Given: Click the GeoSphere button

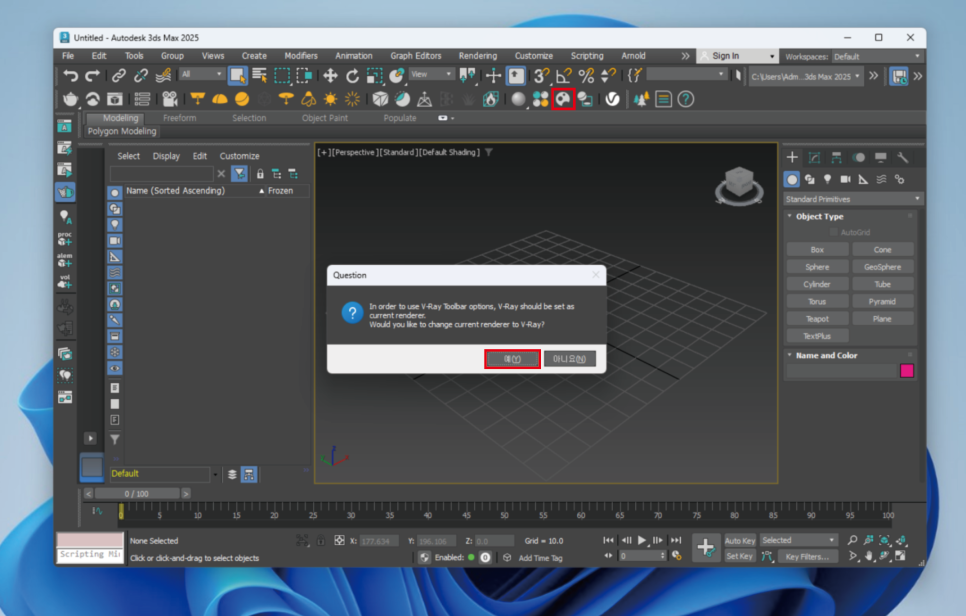Looking at the screenshot, I should coord(882,267).
